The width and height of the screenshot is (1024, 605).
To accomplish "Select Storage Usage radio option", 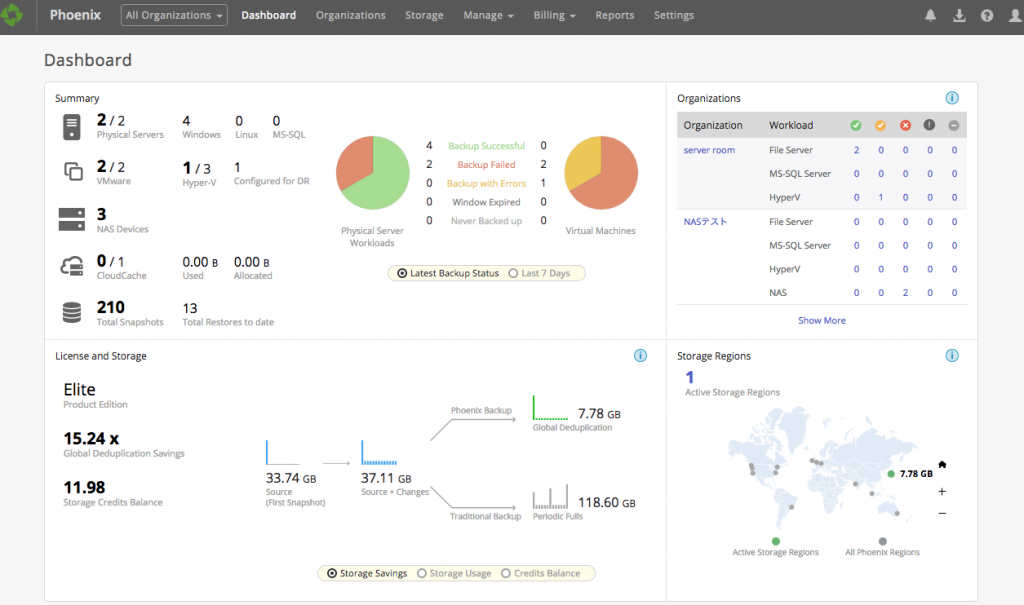I will 422,573.
